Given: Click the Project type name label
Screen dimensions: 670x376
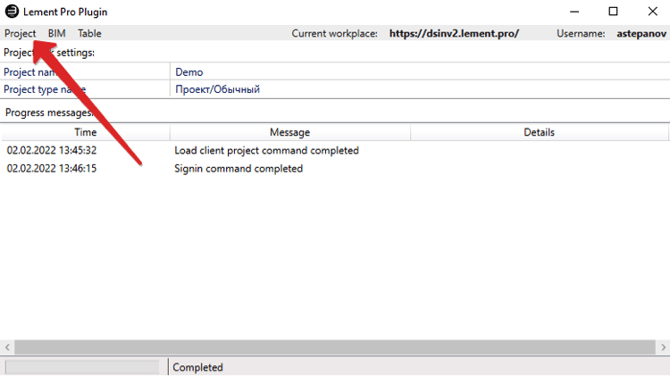Looking at the screenshot, I should [x=44, y=89].
